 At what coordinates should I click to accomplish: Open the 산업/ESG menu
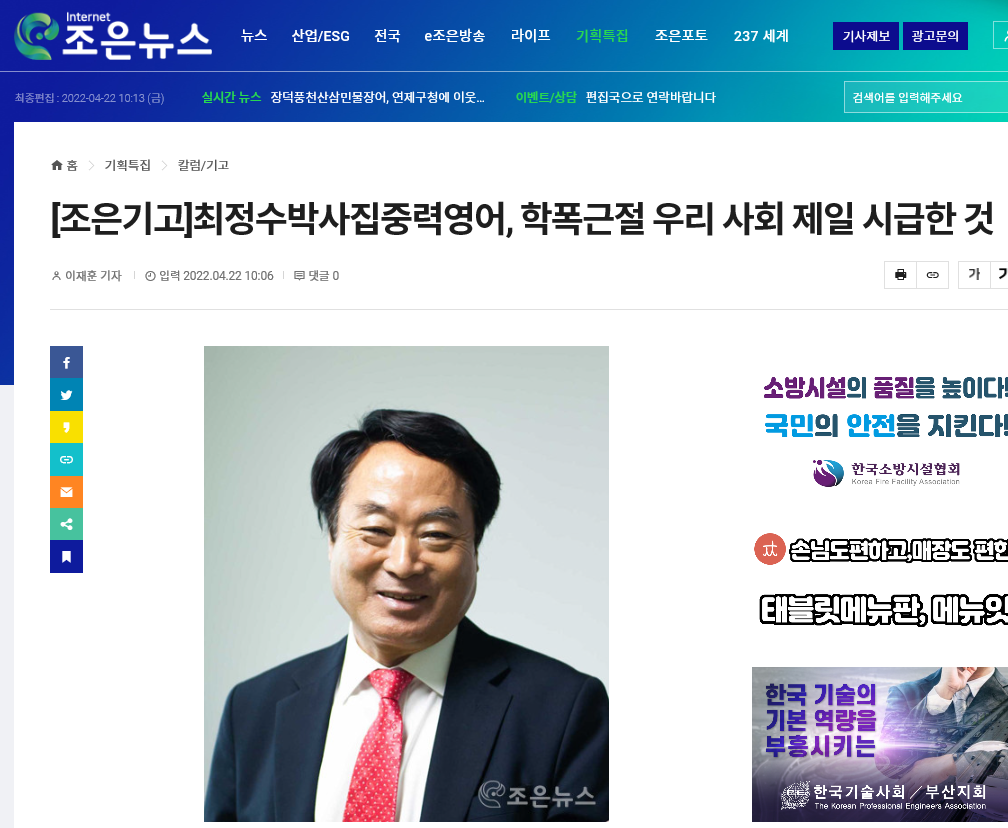point(320,36)
